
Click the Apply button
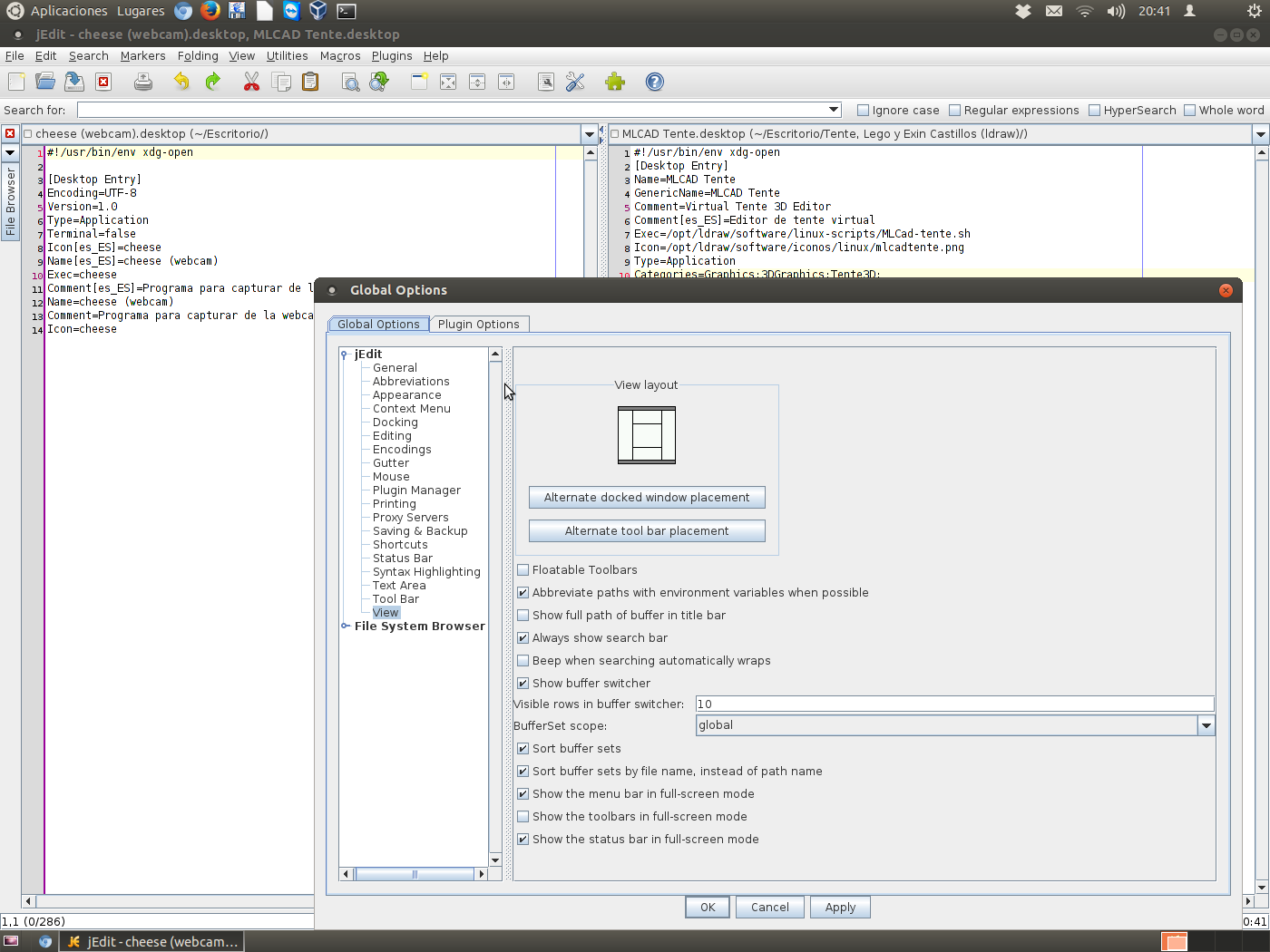tap(840, 907)
